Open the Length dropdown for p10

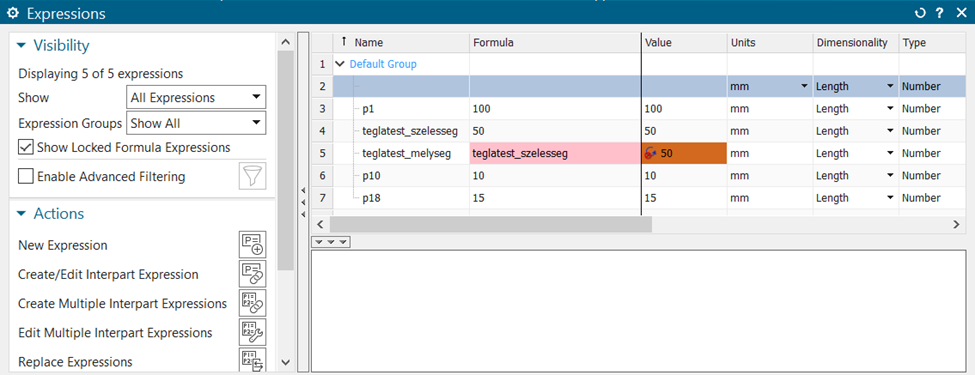890,176
